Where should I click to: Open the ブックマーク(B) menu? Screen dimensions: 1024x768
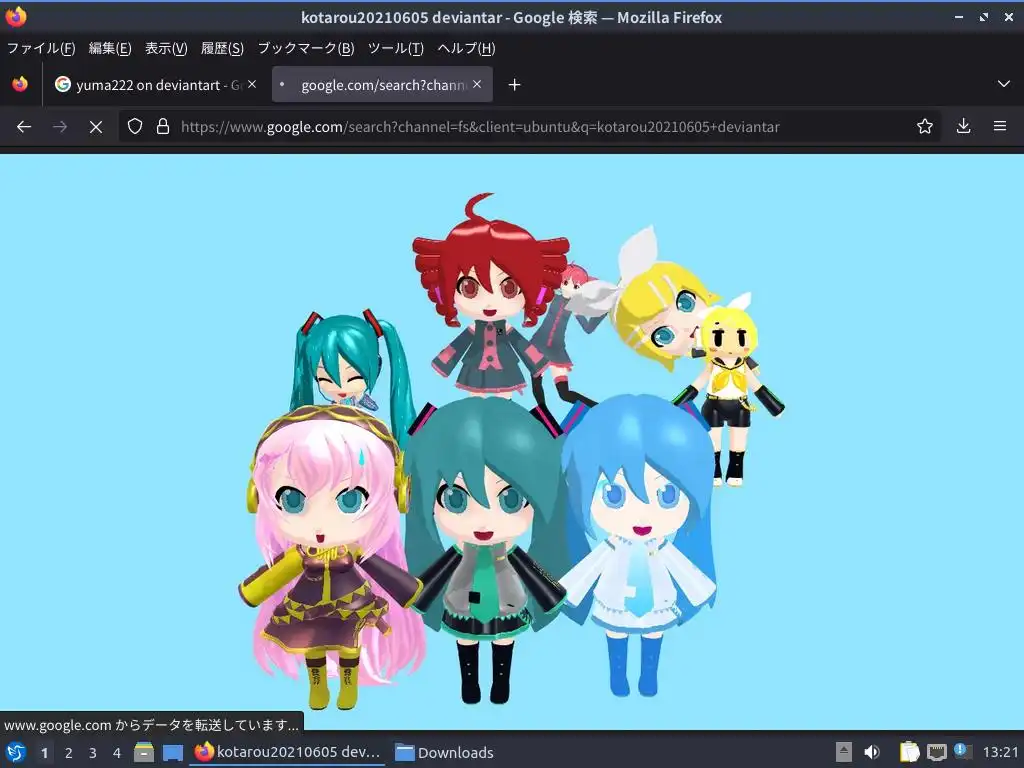tap(306, 48)
